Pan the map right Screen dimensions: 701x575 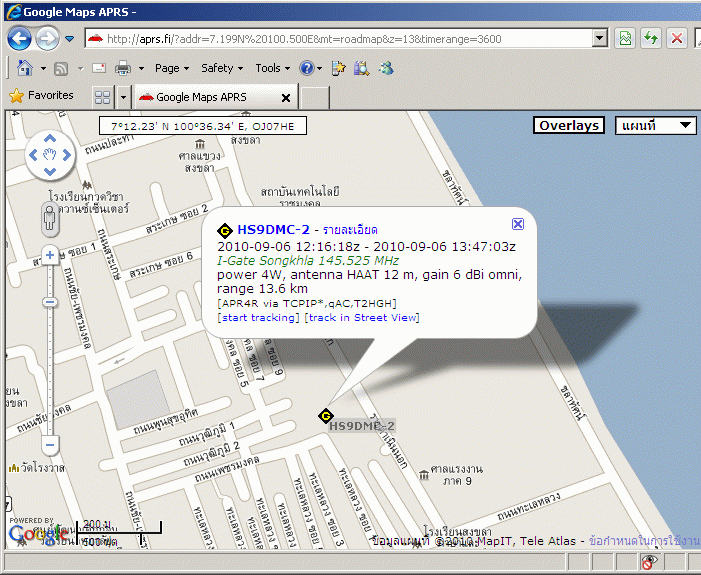[x=67, y=155]
